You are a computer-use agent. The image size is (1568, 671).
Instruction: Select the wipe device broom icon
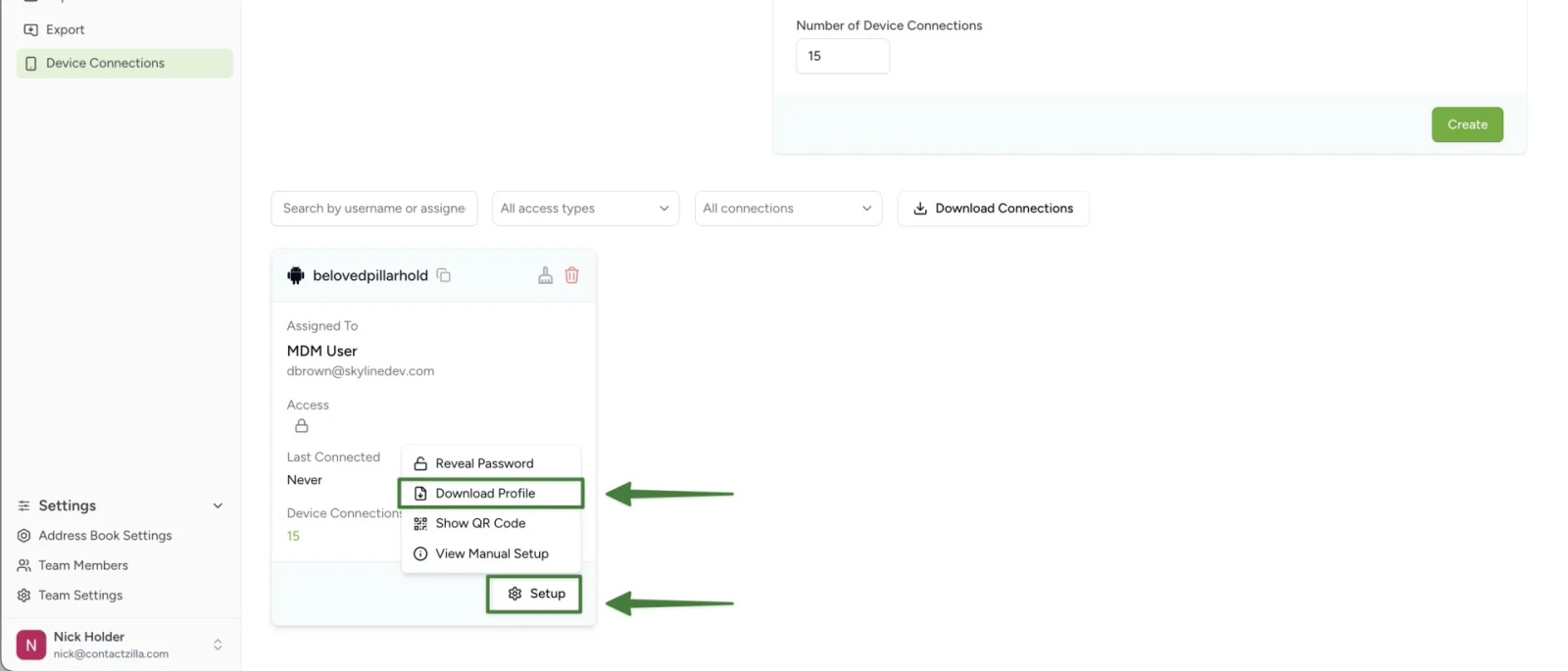pyautogui.click(x=545, y=275)
